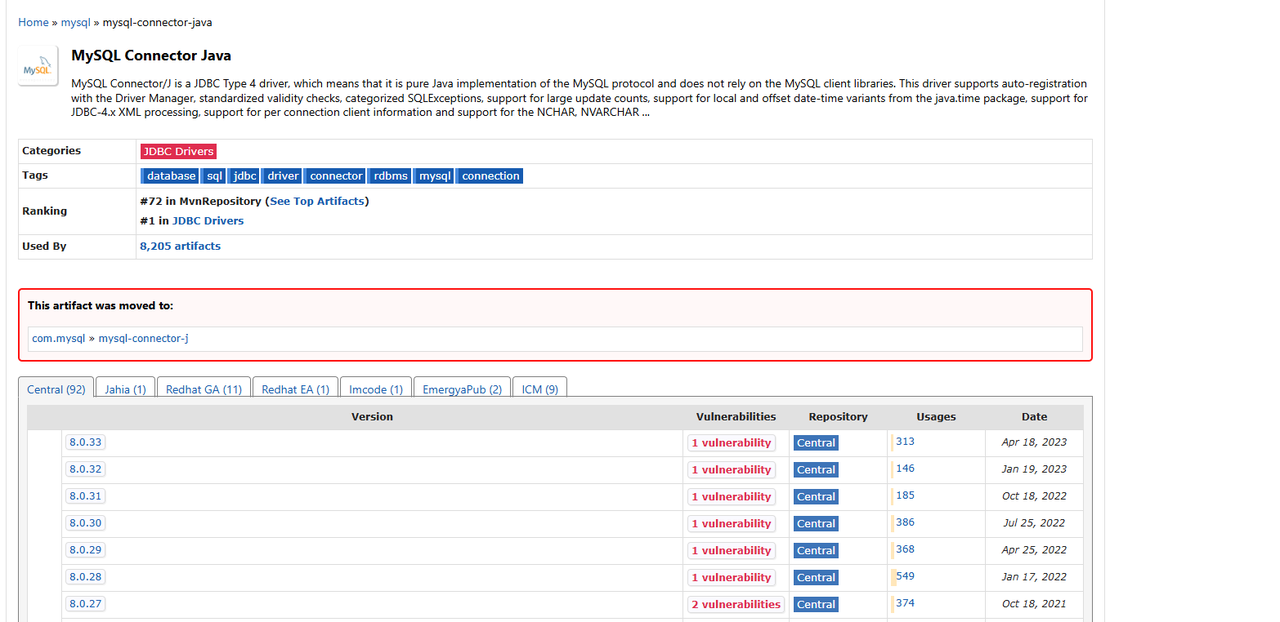Click the Central repository badge for 8.0.30
This screenshot has width=1280, height=622.
pos(816,523)
